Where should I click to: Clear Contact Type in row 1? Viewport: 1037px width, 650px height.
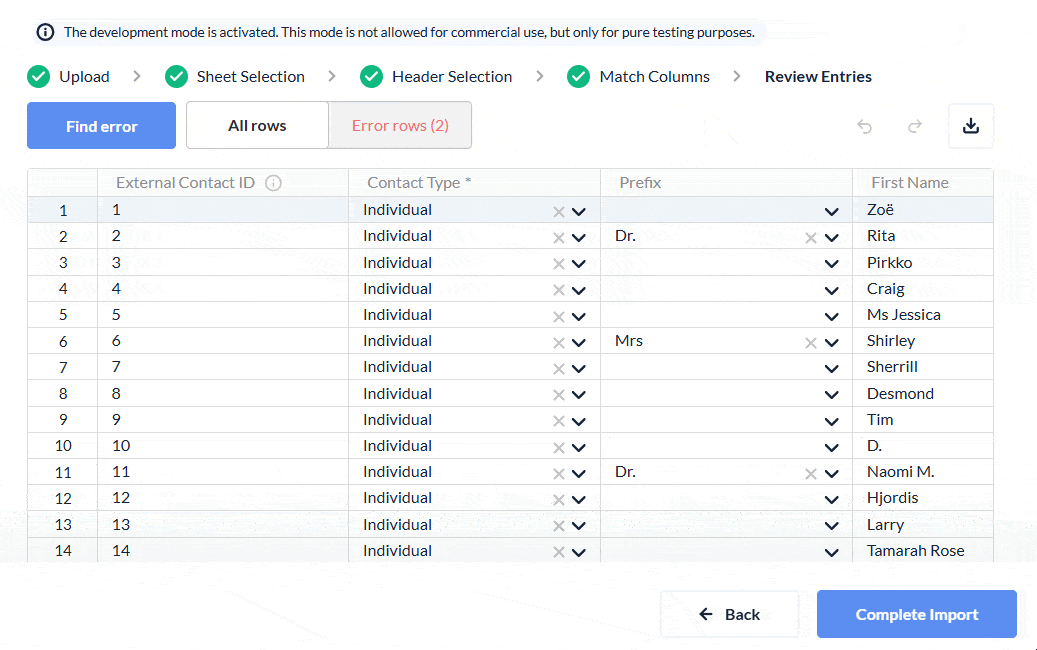[x=559, y=212]
